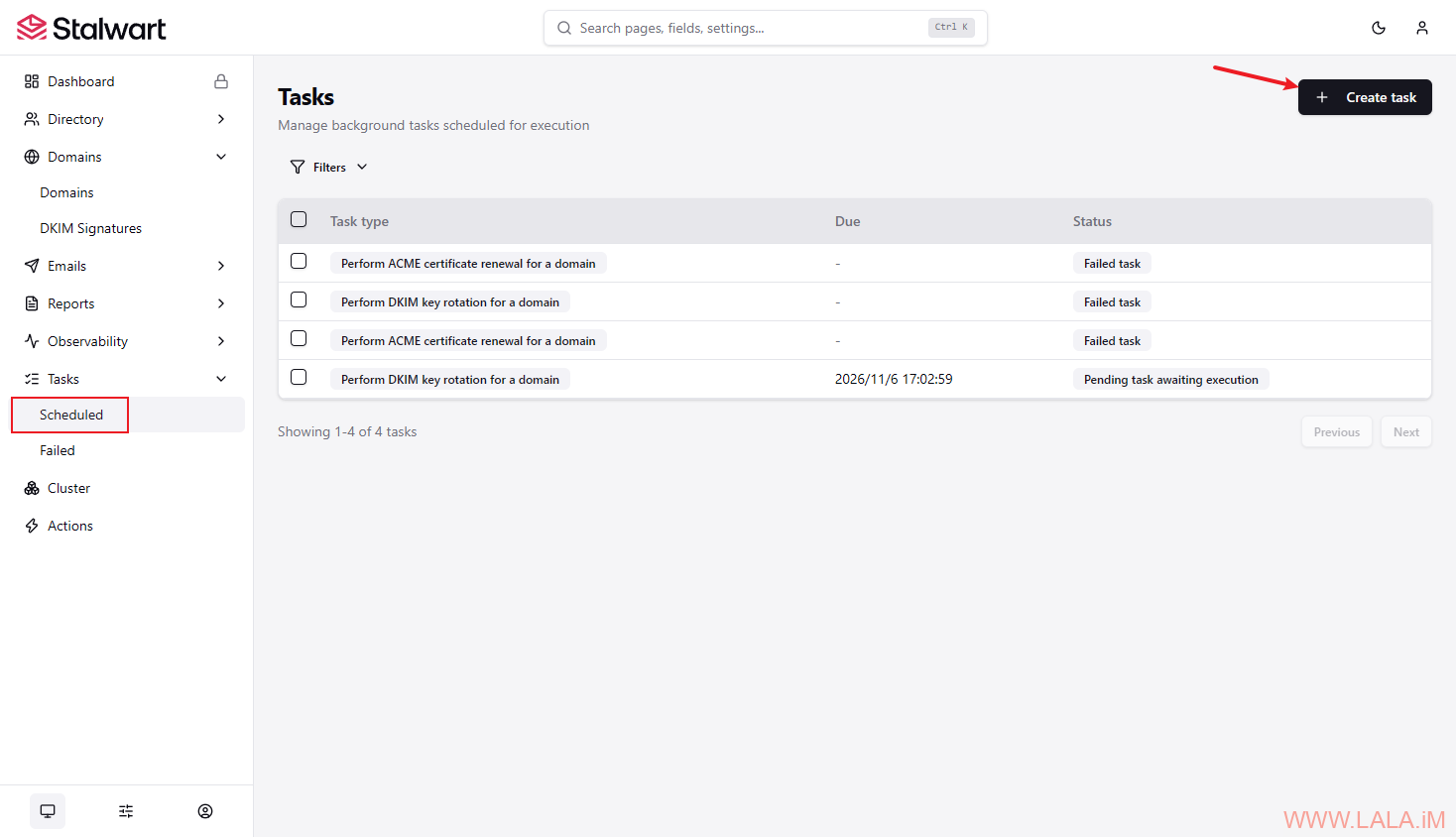Open the account circle icon at bottom
Screen dimensions: 1456x837
coord(205,811)
